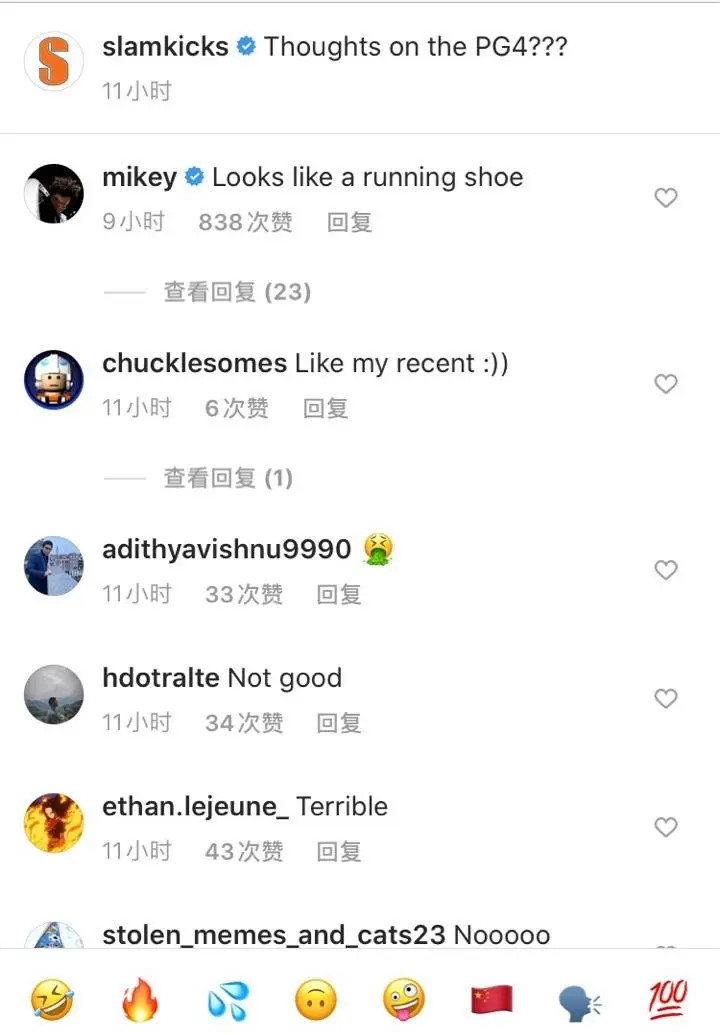This screenshot has width=720, height=1035.
Task: Tap the water droplets emoji
Action: (228, 1000)
